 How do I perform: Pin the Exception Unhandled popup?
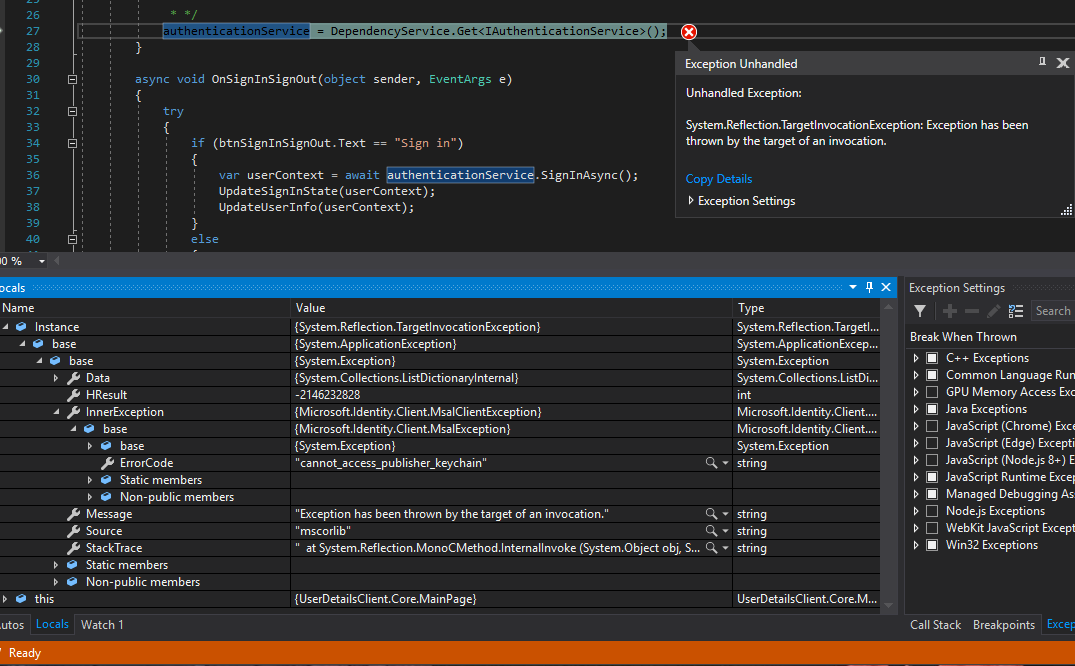(1042, 62)
